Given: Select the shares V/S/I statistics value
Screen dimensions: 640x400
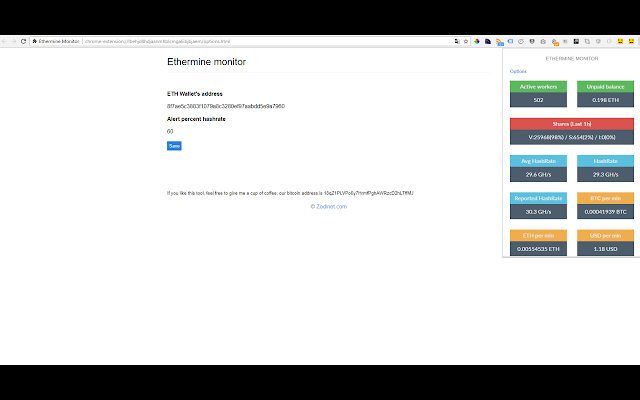Looking at the screenshot, I should tap(572, 137).
